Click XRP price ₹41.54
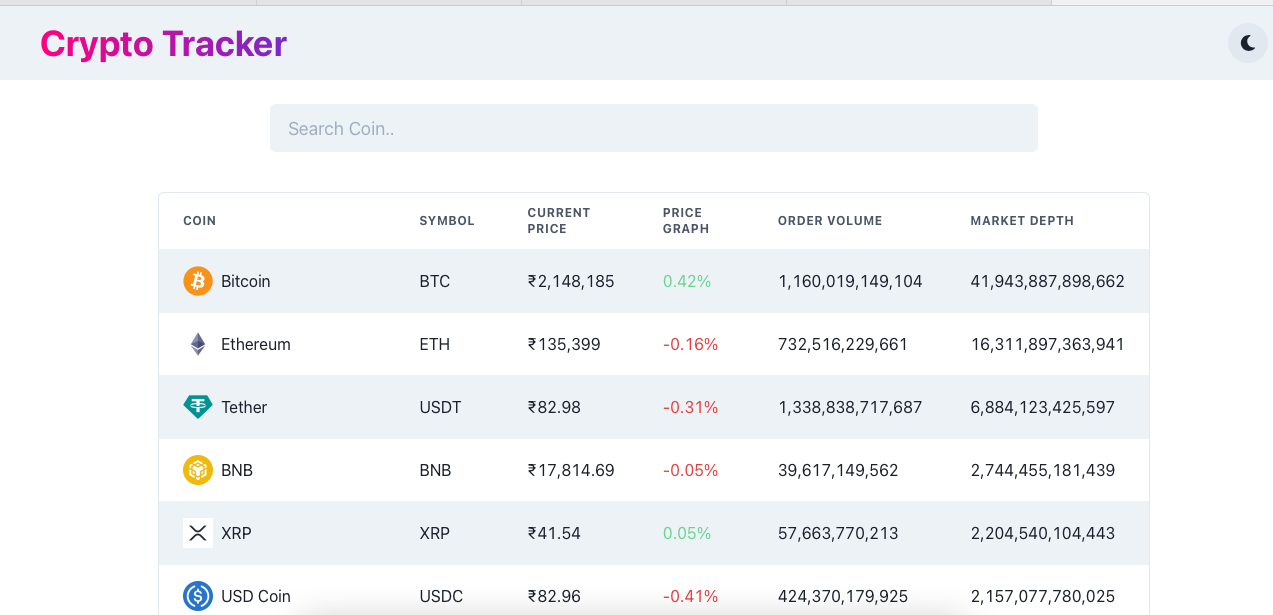This screenshot has width=1273, height=615. pos(554,533)
